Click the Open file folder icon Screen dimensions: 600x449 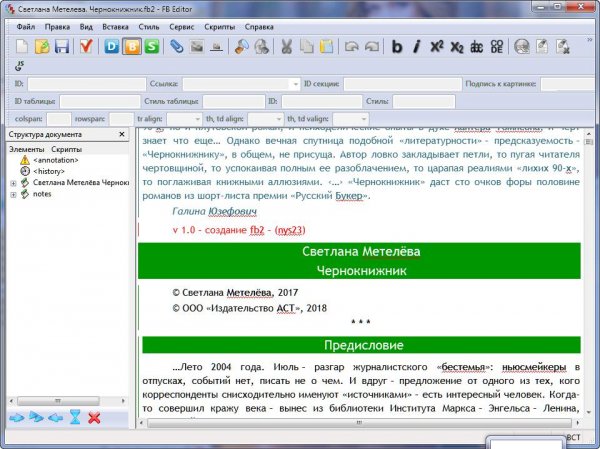pyautogui.click(x=42, y=47)
